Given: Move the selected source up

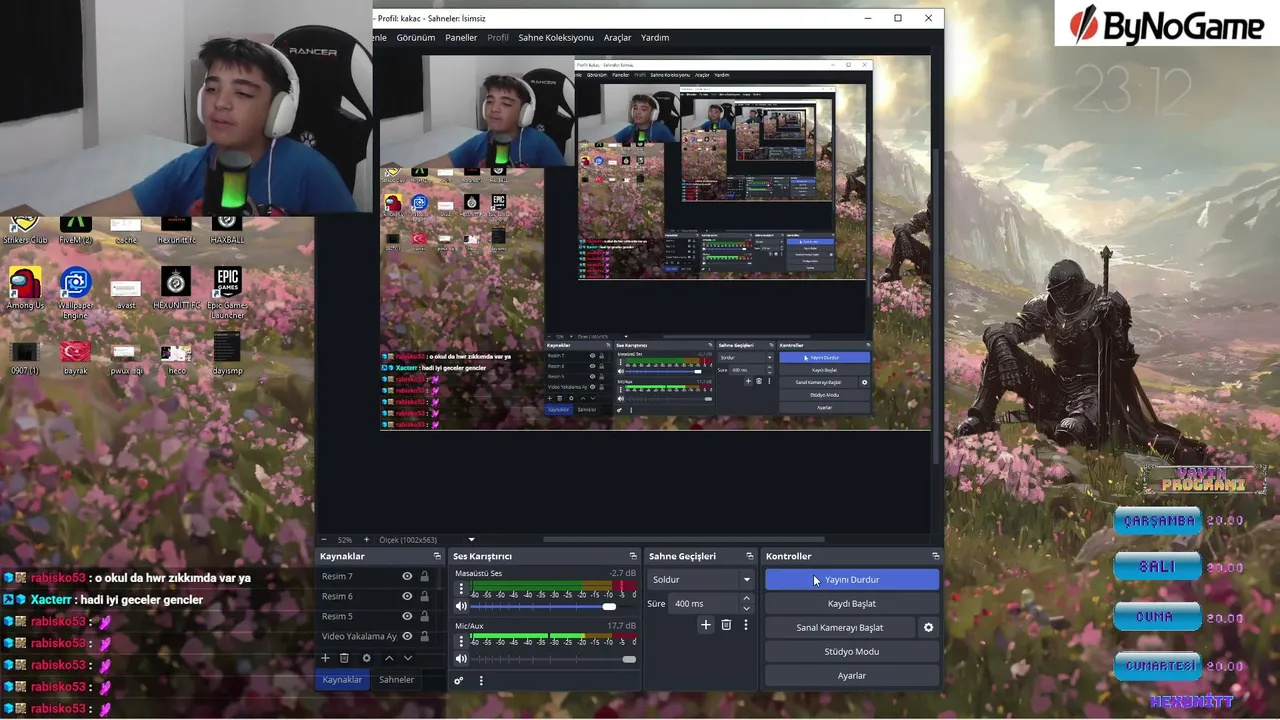Looking at the screenshot, I should click(x=389, y=658).
